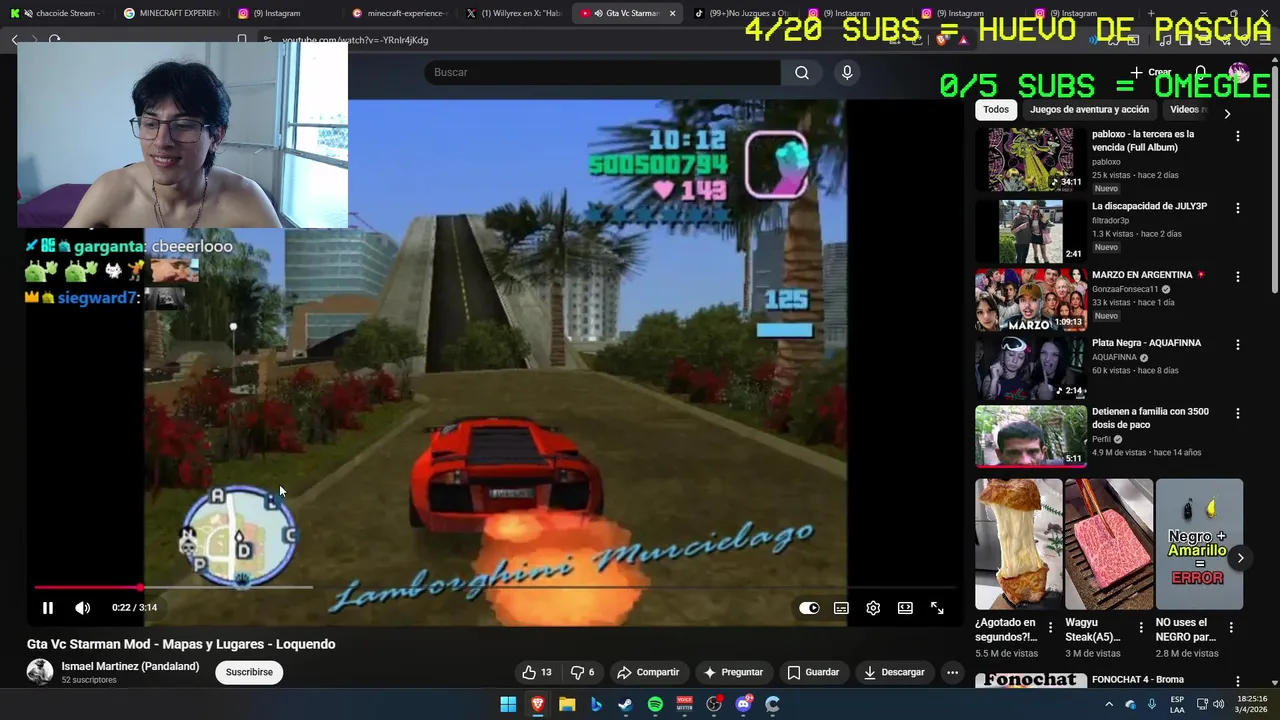Open Voicemeeter from the taskbar

point(684,704)
